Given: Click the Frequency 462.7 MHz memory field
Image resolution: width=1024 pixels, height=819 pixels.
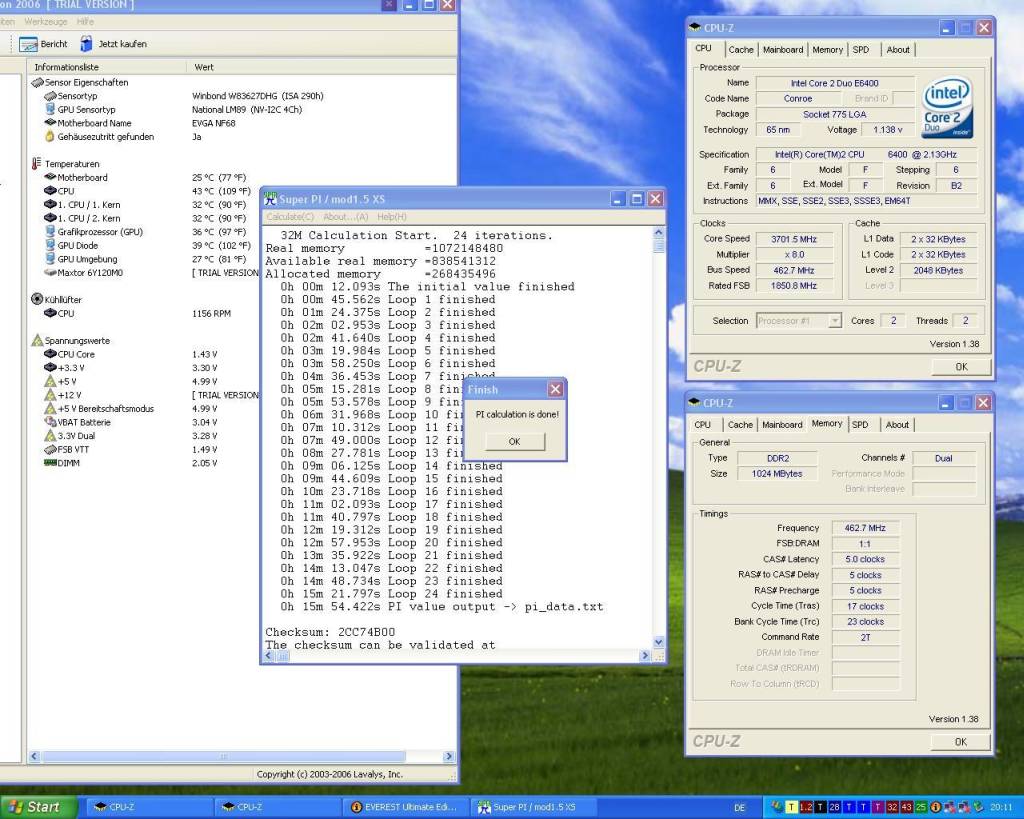Looking at the screenshot, I should pos(865,528).
